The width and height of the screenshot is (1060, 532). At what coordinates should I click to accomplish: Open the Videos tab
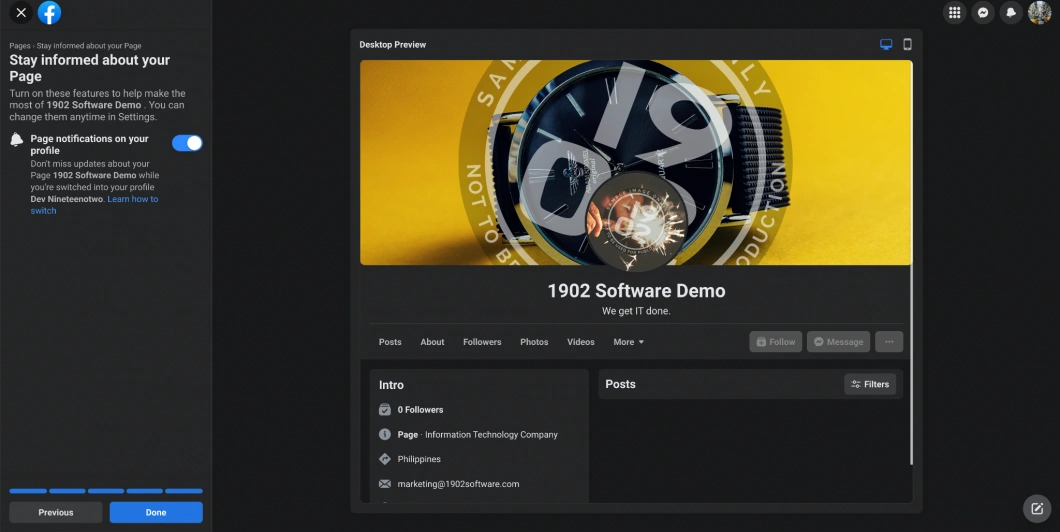click(581, 342)
